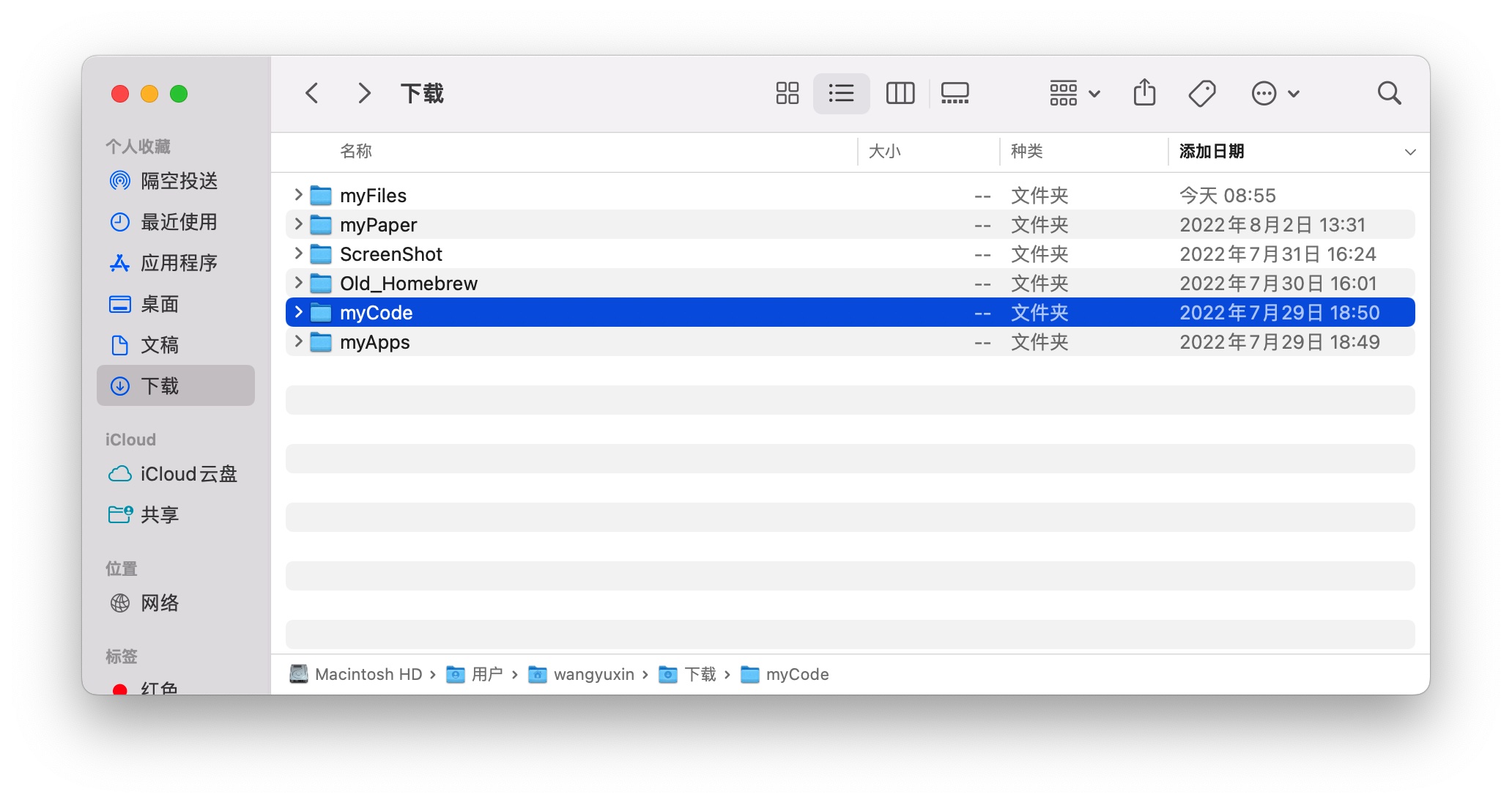The height and width of the screenshot is (803, 1512).
Task: Open 文稿 in the sidebar
Action: click(x=176, y=345)
